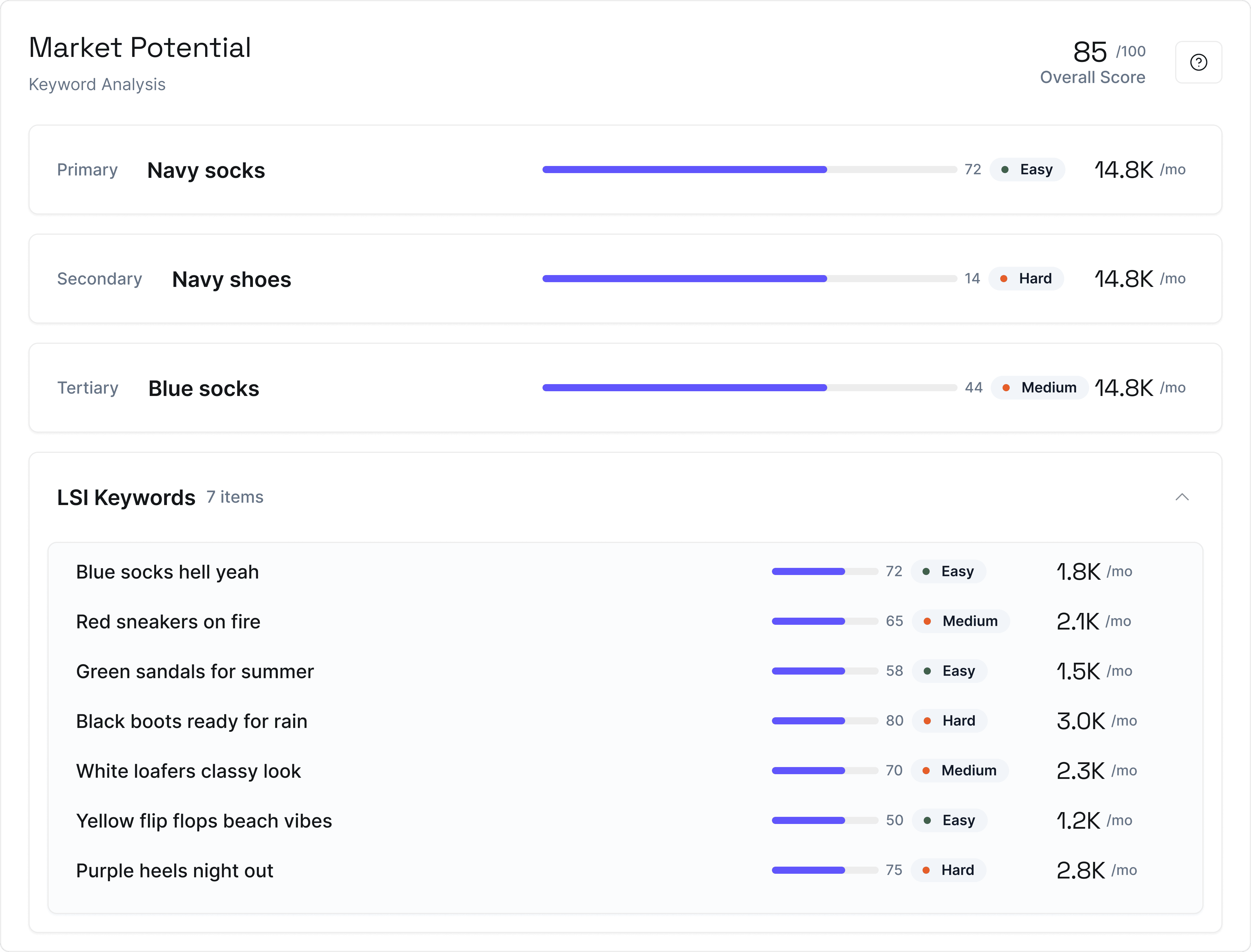The width and height of the screenshot is (1251, 952).
Task: Click the Medium badge for Blue socks
Action: pyautogui.click(x=1040, y=388)
